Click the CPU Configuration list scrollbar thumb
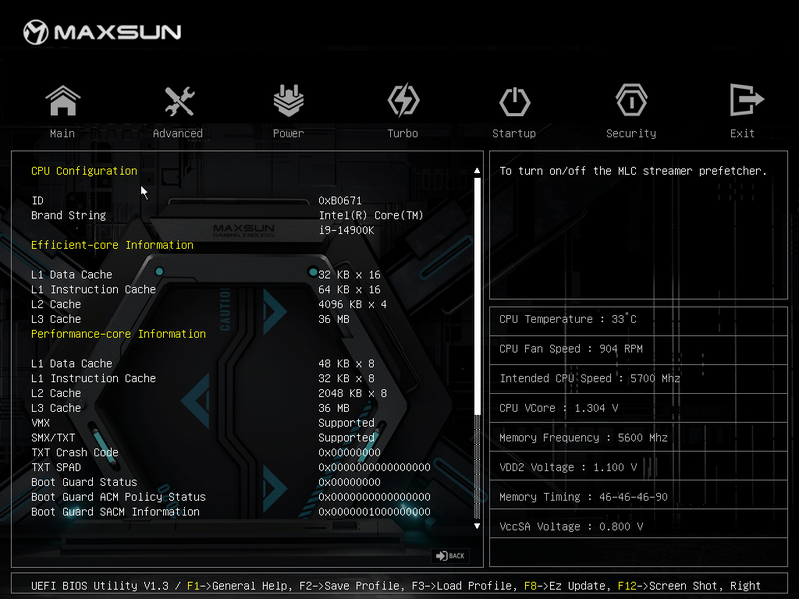The height and width of the screenshot is (599, 799). (x=477, y=295)
